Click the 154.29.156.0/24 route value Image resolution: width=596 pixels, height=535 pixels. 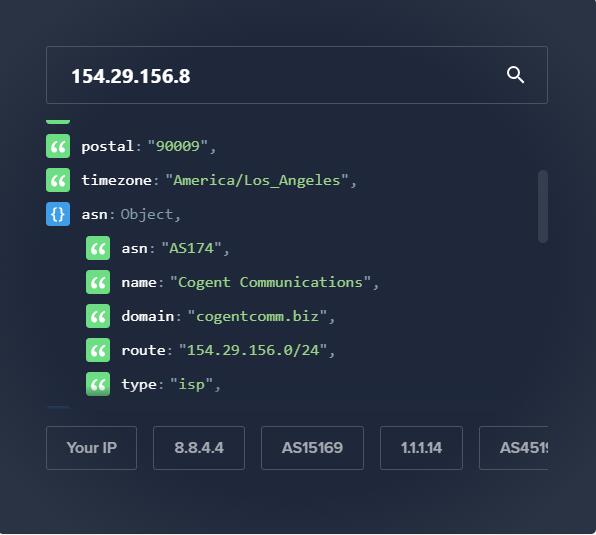tap(253, 350)
